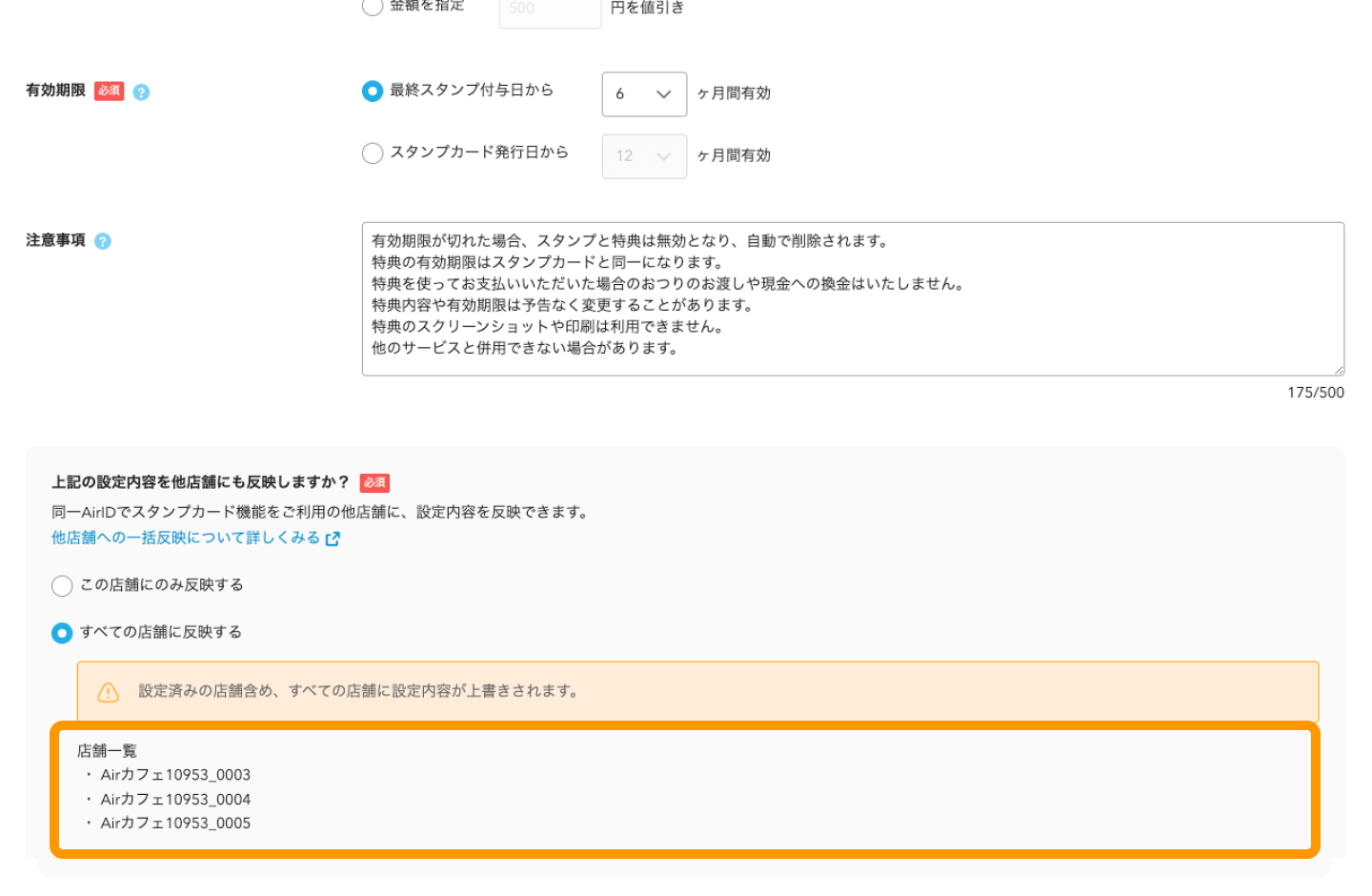Click store Airカフェ10953_0003 in the list
The image size is (1372, 896).
point(175,775)
